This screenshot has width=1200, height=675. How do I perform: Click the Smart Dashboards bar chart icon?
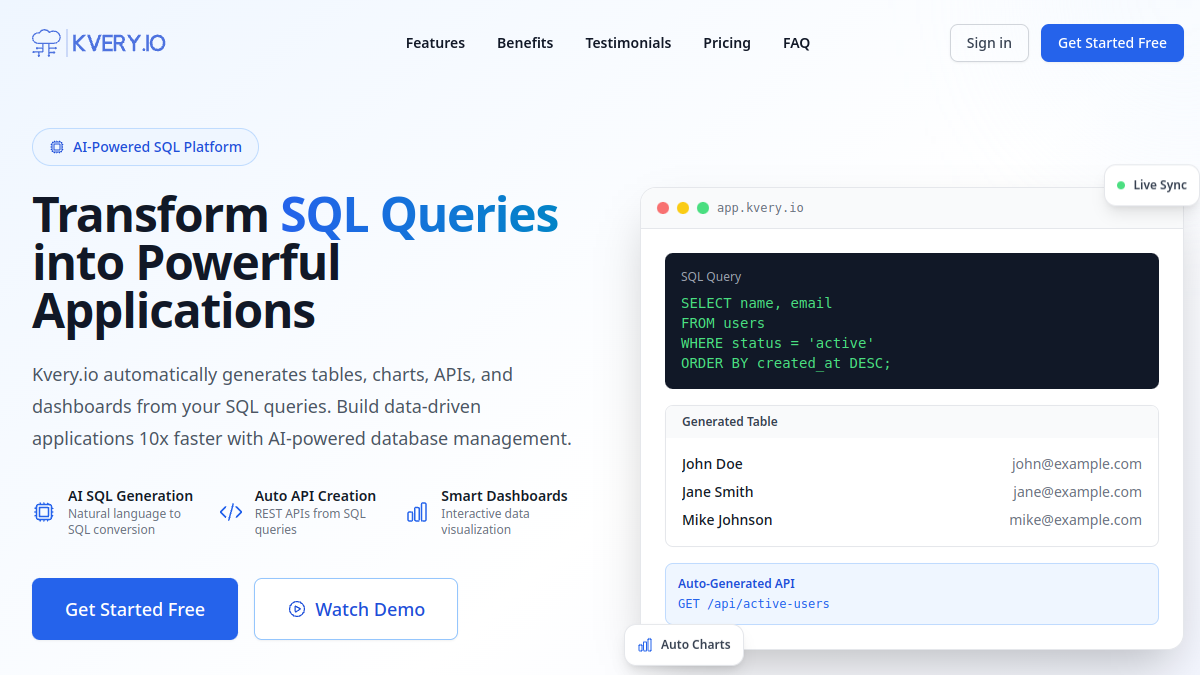click(x=417, y=512)
